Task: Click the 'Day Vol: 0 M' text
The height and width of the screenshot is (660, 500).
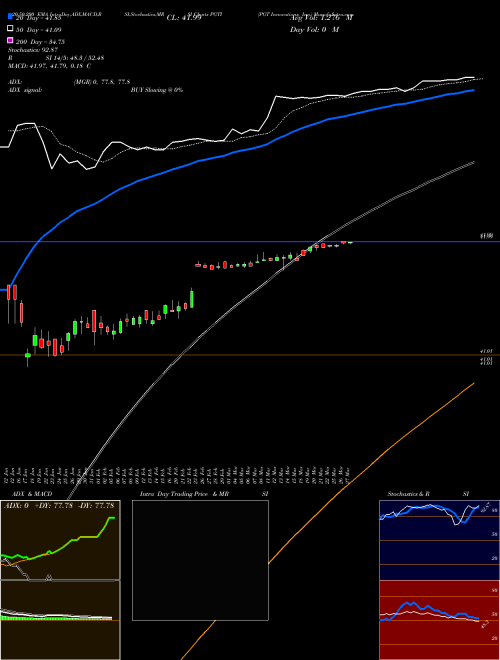Action: tap(314, 30)
